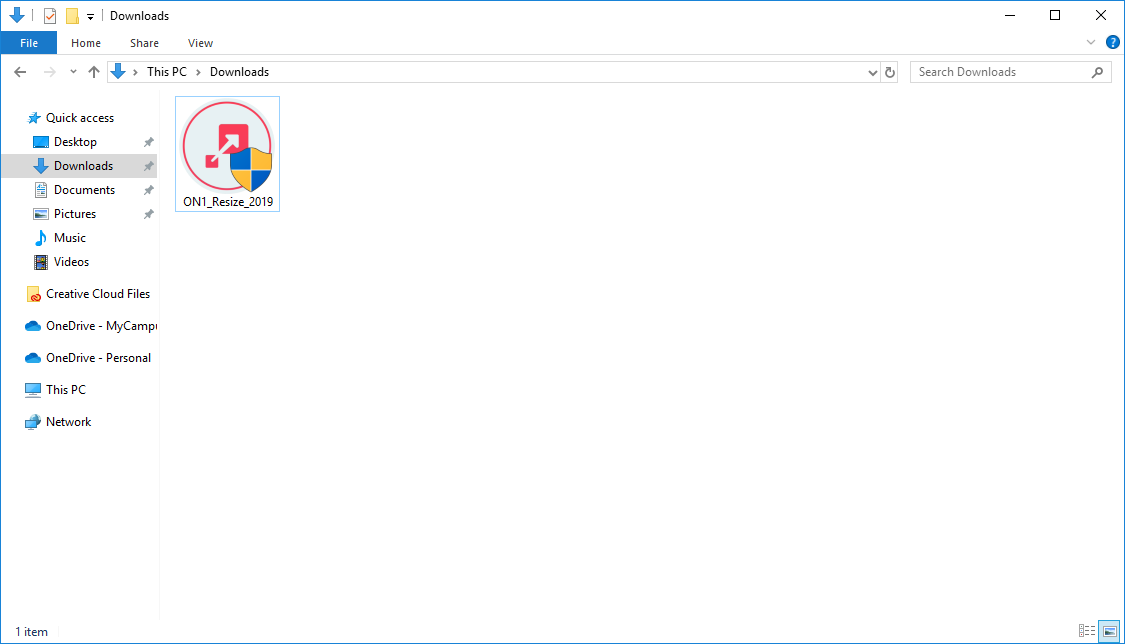Select This PC in the navigation pane

[65, 389]
